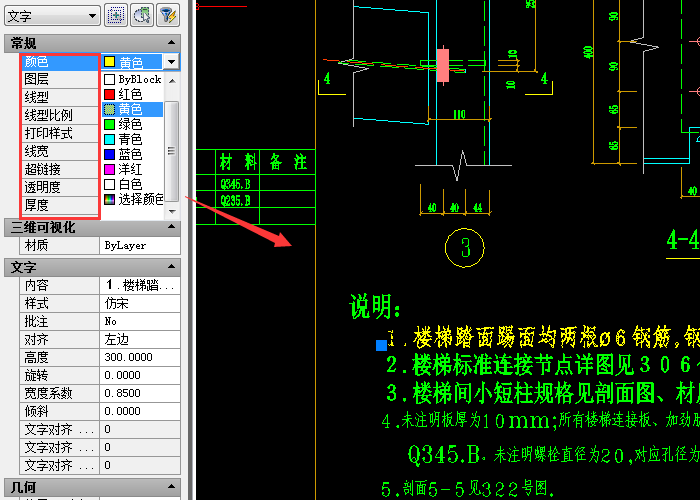The width and height of the screenshot is (700, 500).
Task: Choose ByBlock in the color list
Action: coord(133,79)
